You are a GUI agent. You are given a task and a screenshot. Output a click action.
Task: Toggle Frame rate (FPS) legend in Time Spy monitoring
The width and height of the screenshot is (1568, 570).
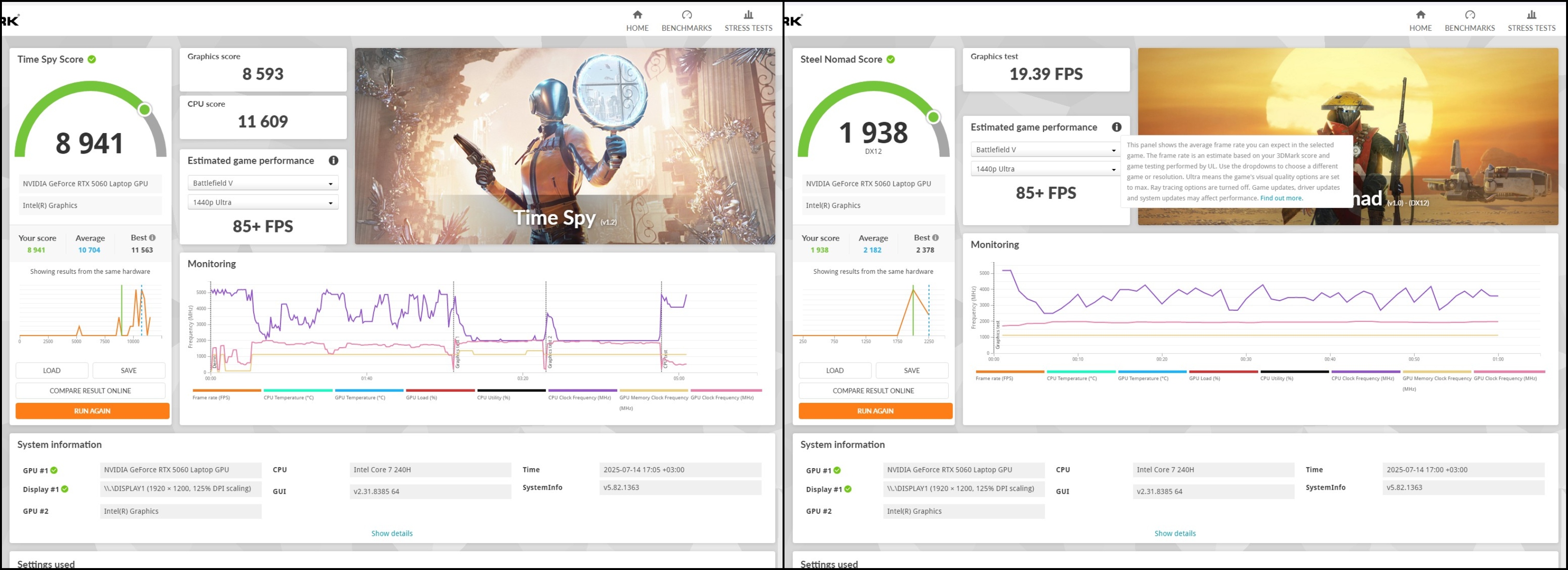(x=211, y=397)
